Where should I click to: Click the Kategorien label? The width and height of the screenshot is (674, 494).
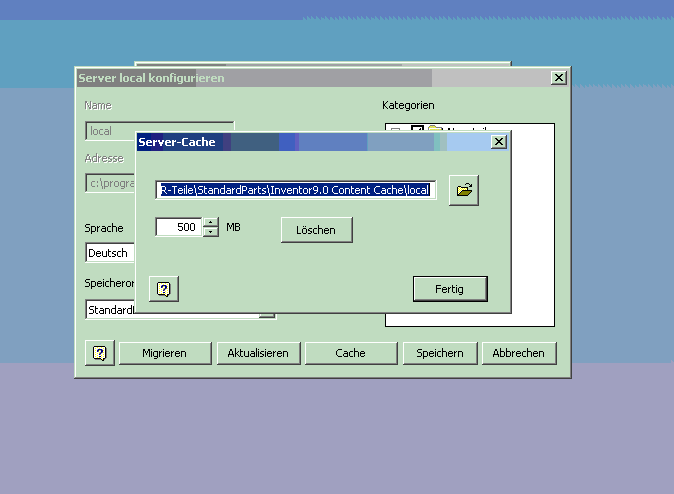408,105
